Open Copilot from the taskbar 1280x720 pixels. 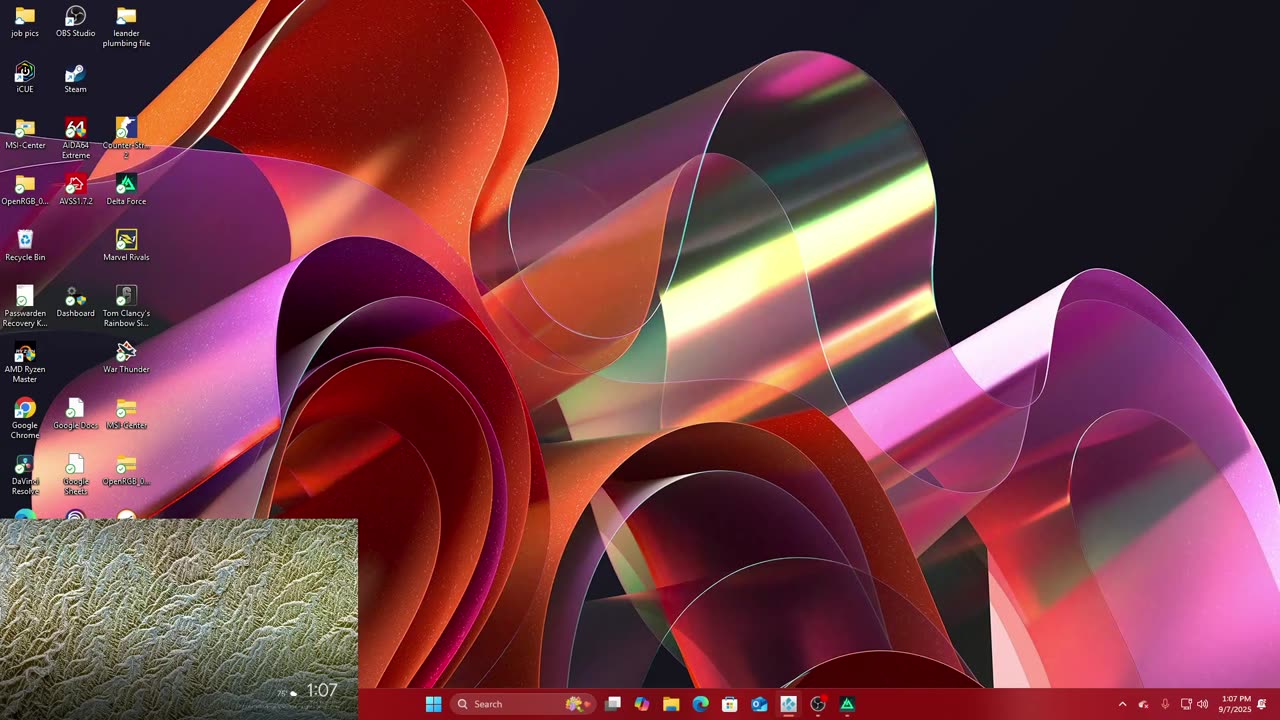pos(642,704)
